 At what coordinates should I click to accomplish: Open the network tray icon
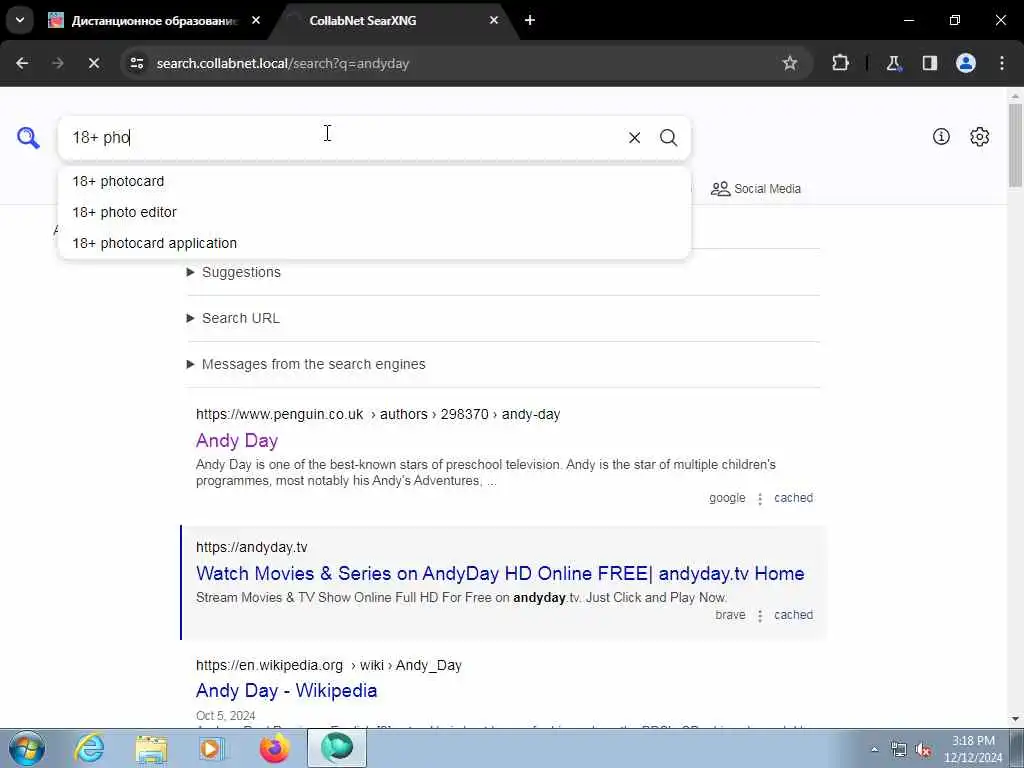899,750
